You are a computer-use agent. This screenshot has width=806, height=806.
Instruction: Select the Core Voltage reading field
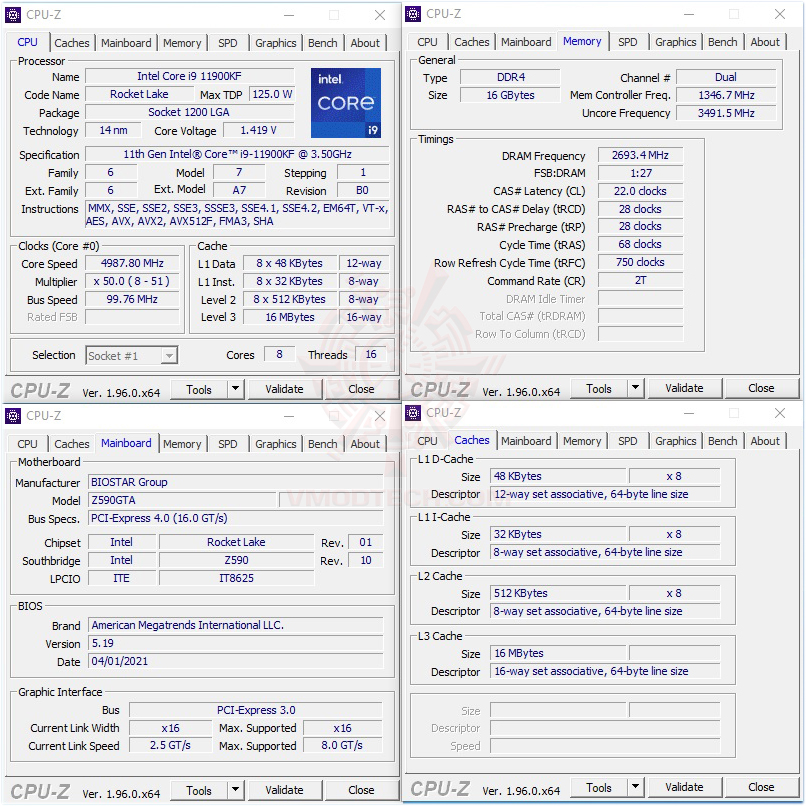260,130
